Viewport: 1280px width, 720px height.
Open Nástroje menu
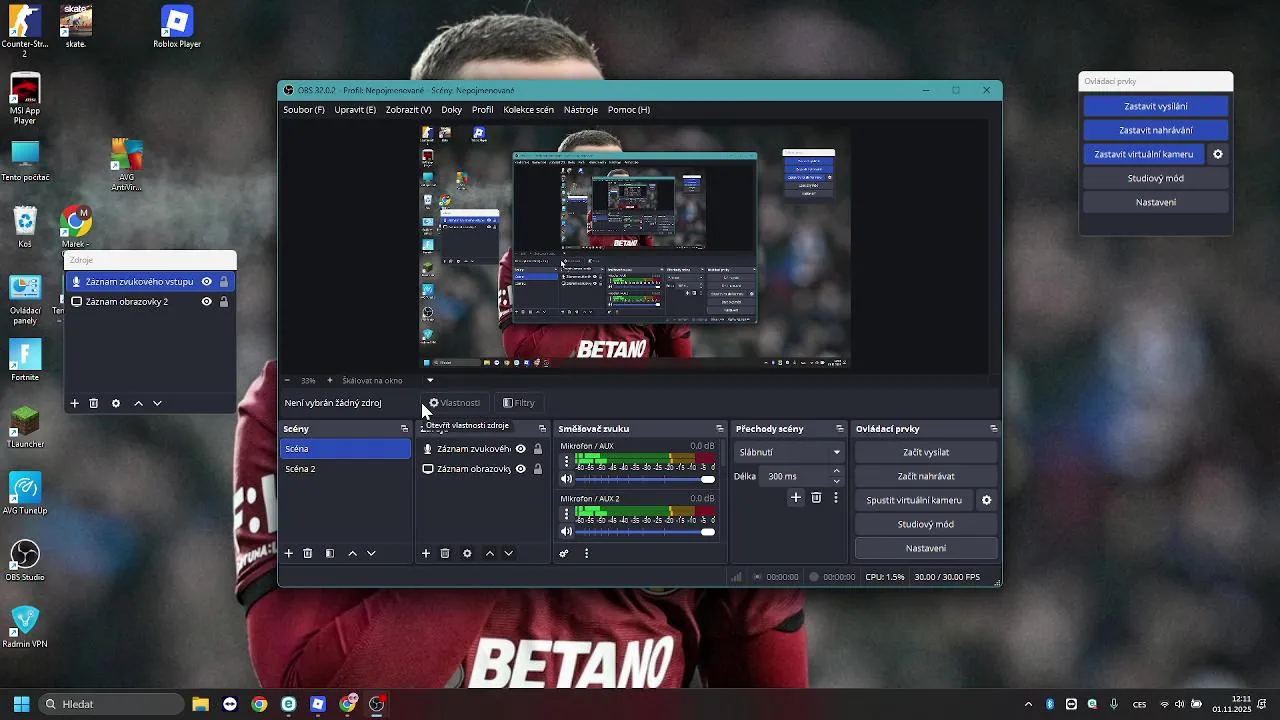coord(581,110)
